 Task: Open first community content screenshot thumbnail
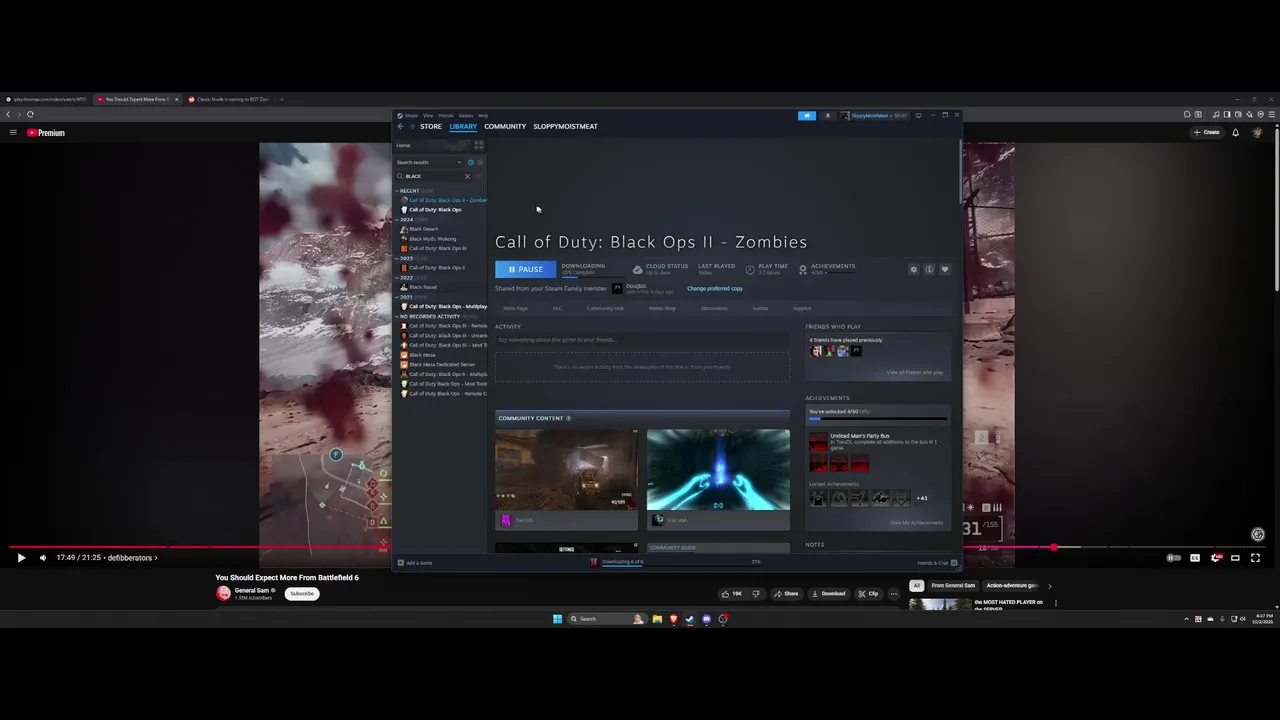(x=566, y=470)
